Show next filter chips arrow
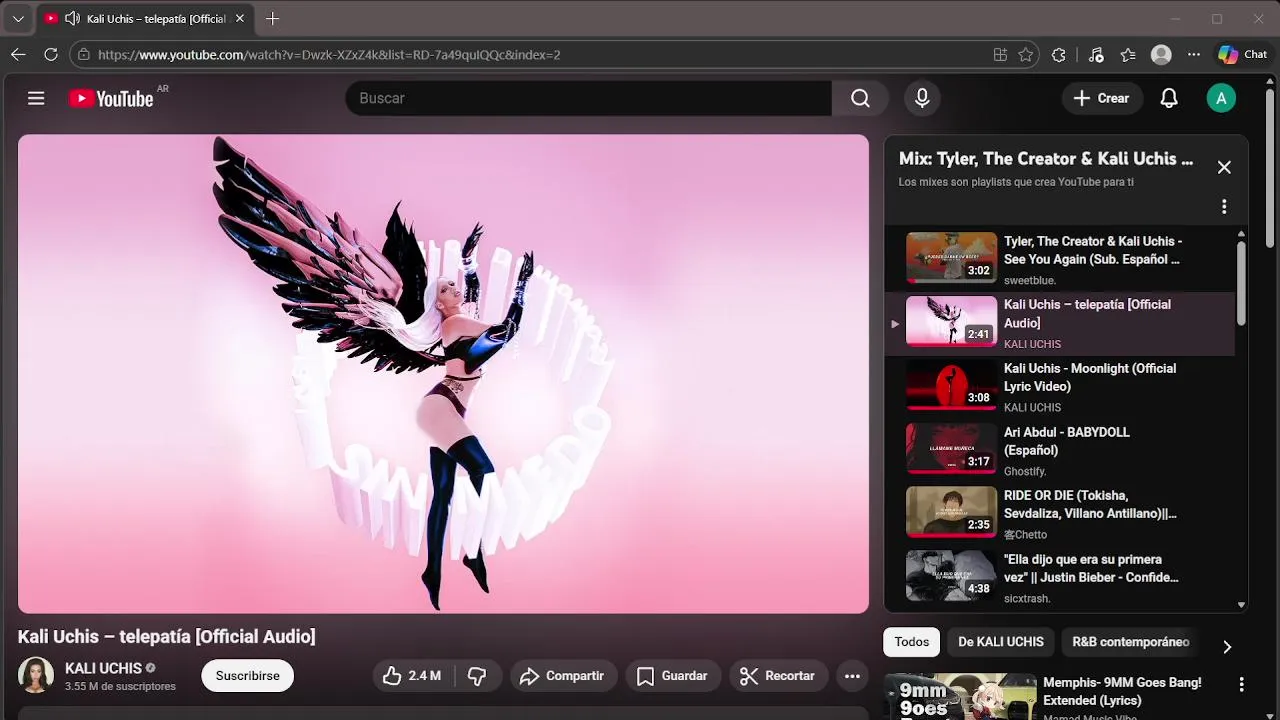Image resolution: width=1280 pixels, height=720 pixels. click(1227, 646)
